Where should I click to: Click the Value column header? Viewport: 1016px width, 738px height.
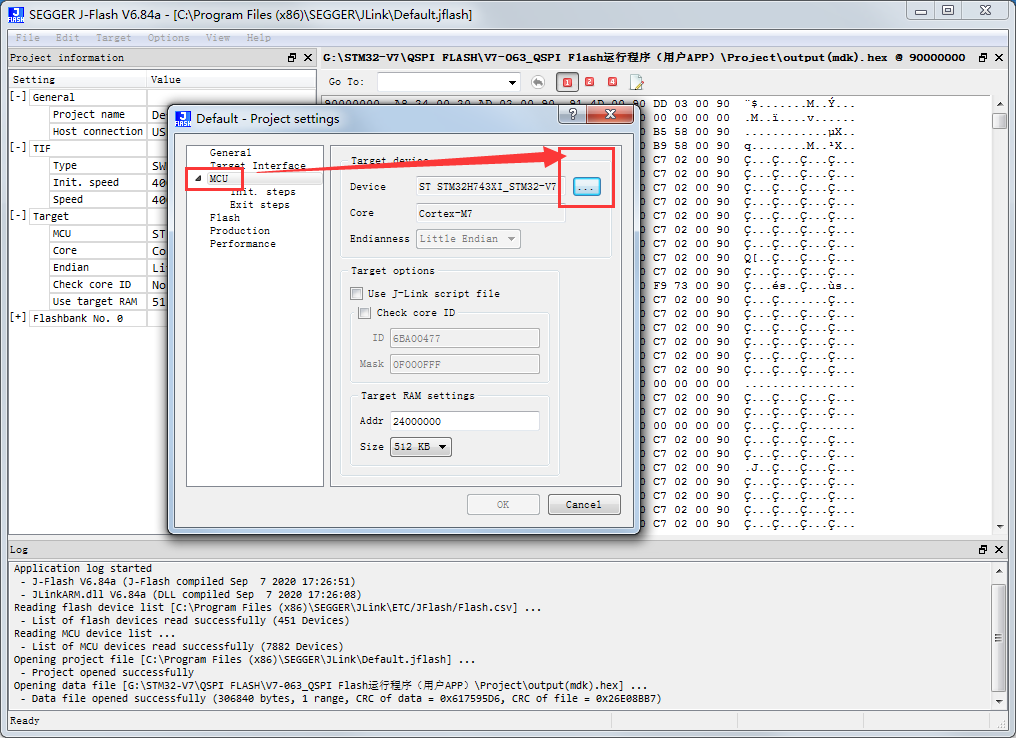231,80
